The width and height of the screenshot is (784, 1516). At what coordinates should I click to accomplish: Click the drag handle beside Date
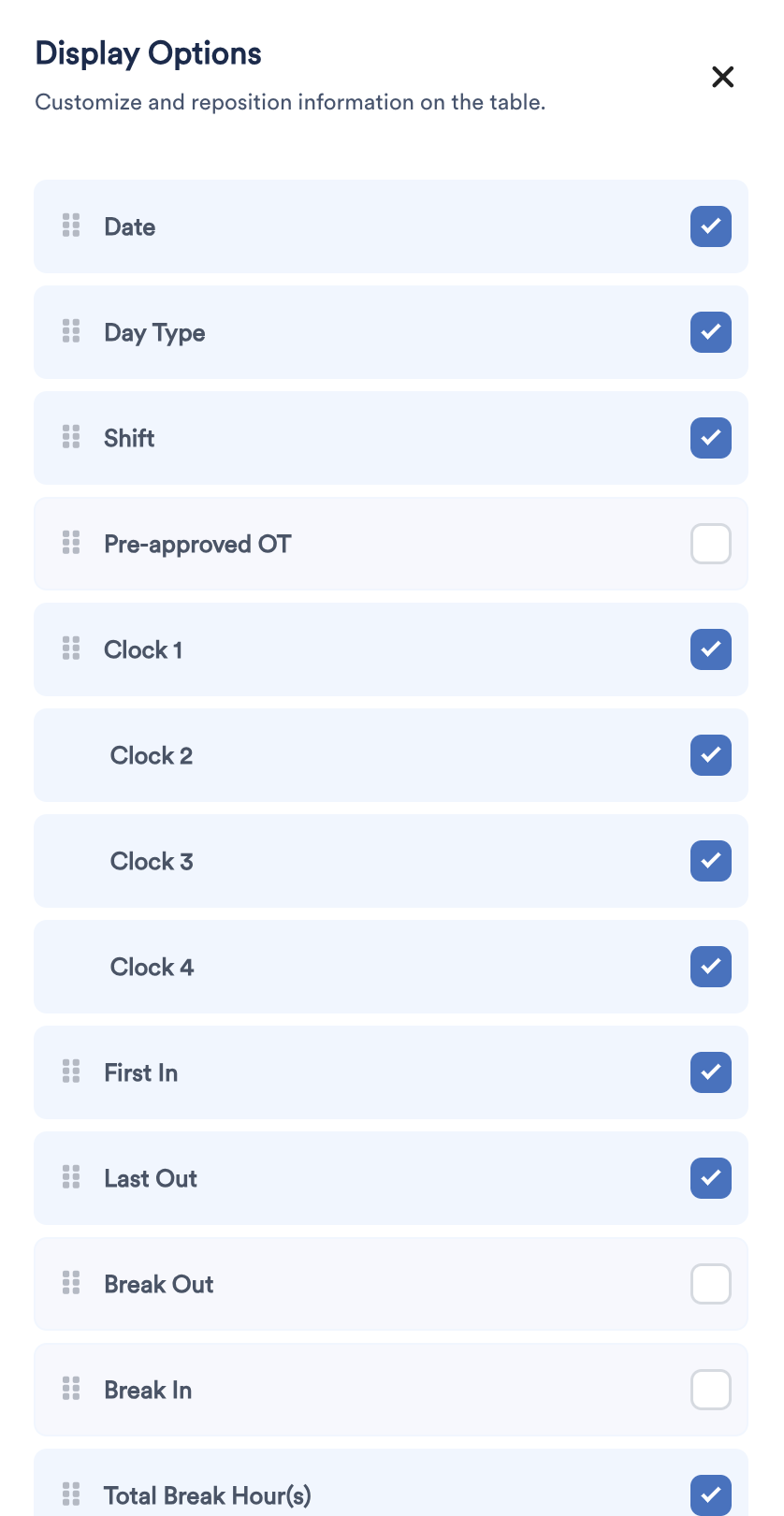pyautogui.click(x=71, y=226)
